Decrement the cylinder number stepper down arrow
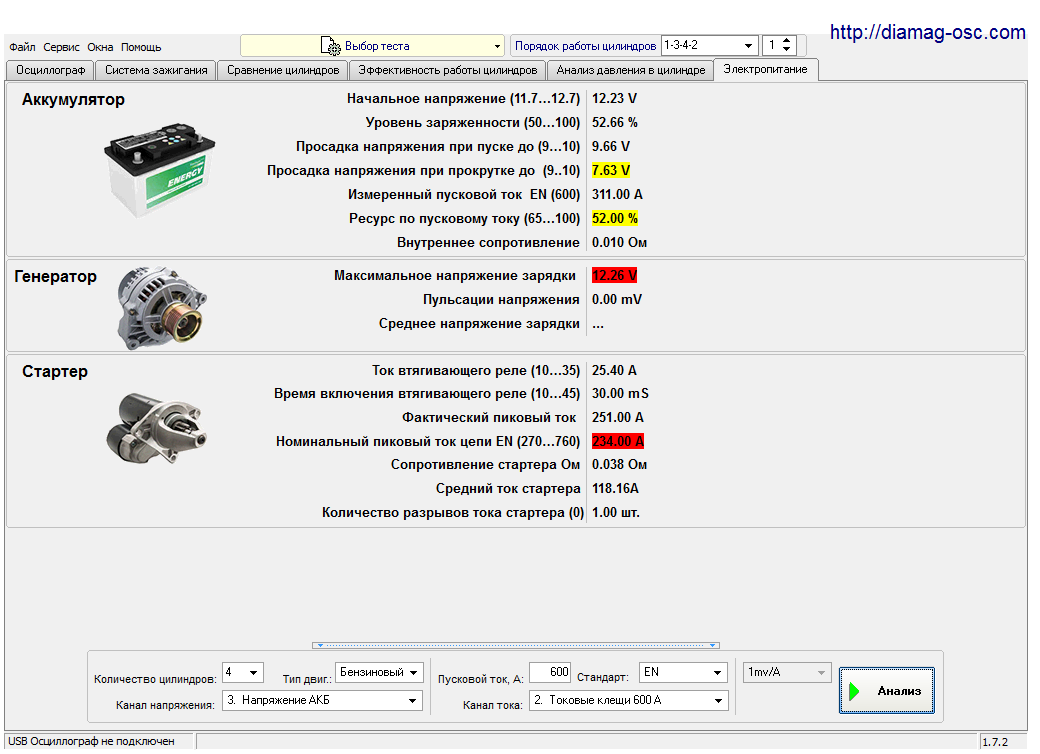Image resolution: width=1040 pixels, height=754 pixels. (x=787, y=50)
